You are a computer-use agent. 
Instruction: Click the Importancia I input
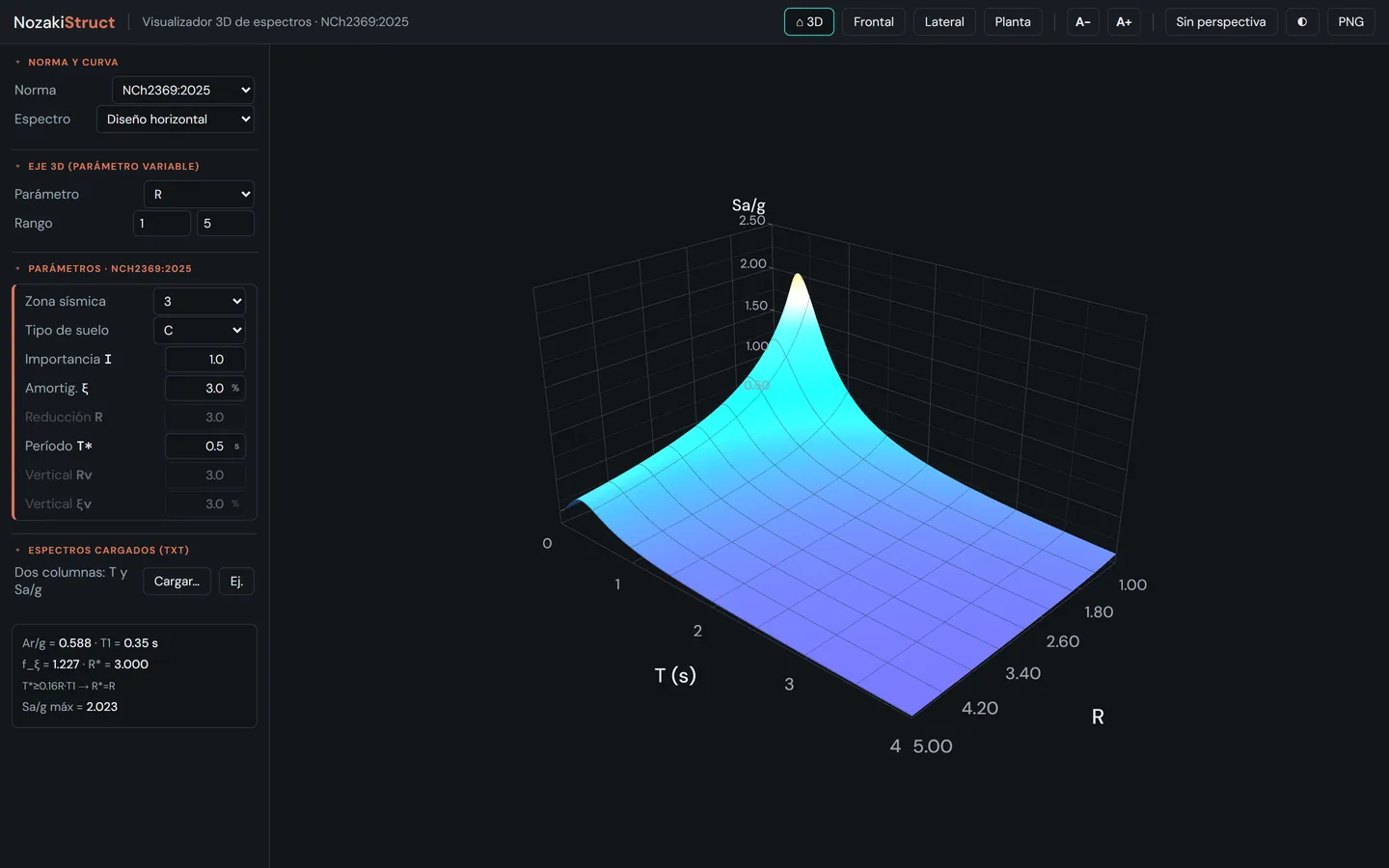(205, 359)
